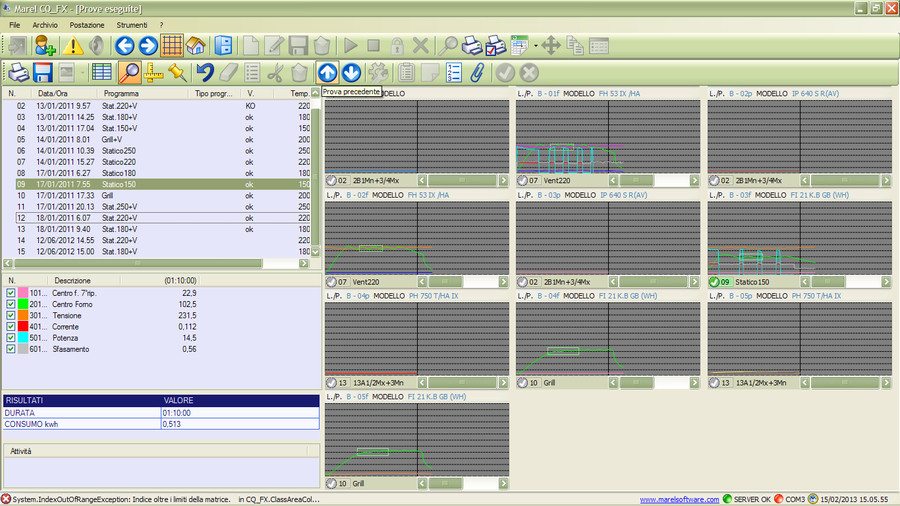Click the home icon in top toolbar
Viewport: 900px width, 506px height.
tap(197, 45)
